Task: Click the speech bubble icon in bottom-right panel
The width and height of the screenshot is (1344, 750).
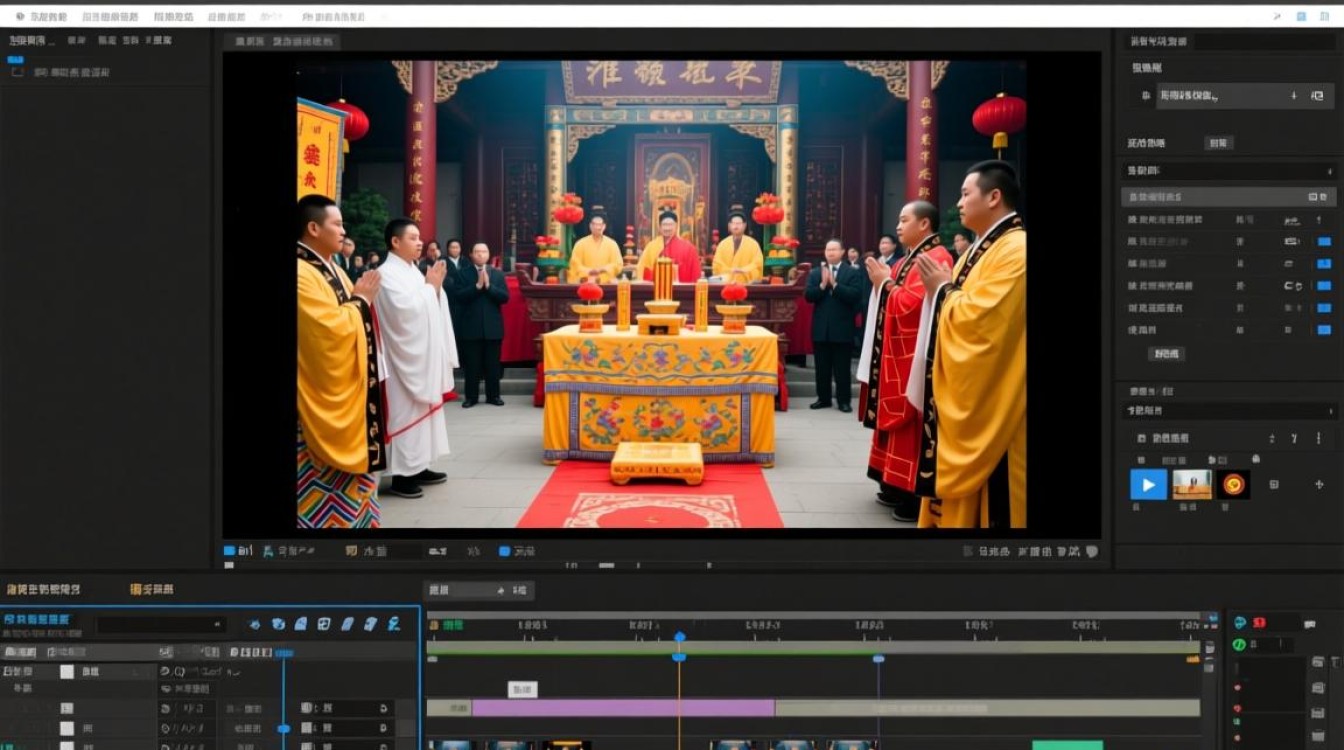Action: coord(1310,625)
